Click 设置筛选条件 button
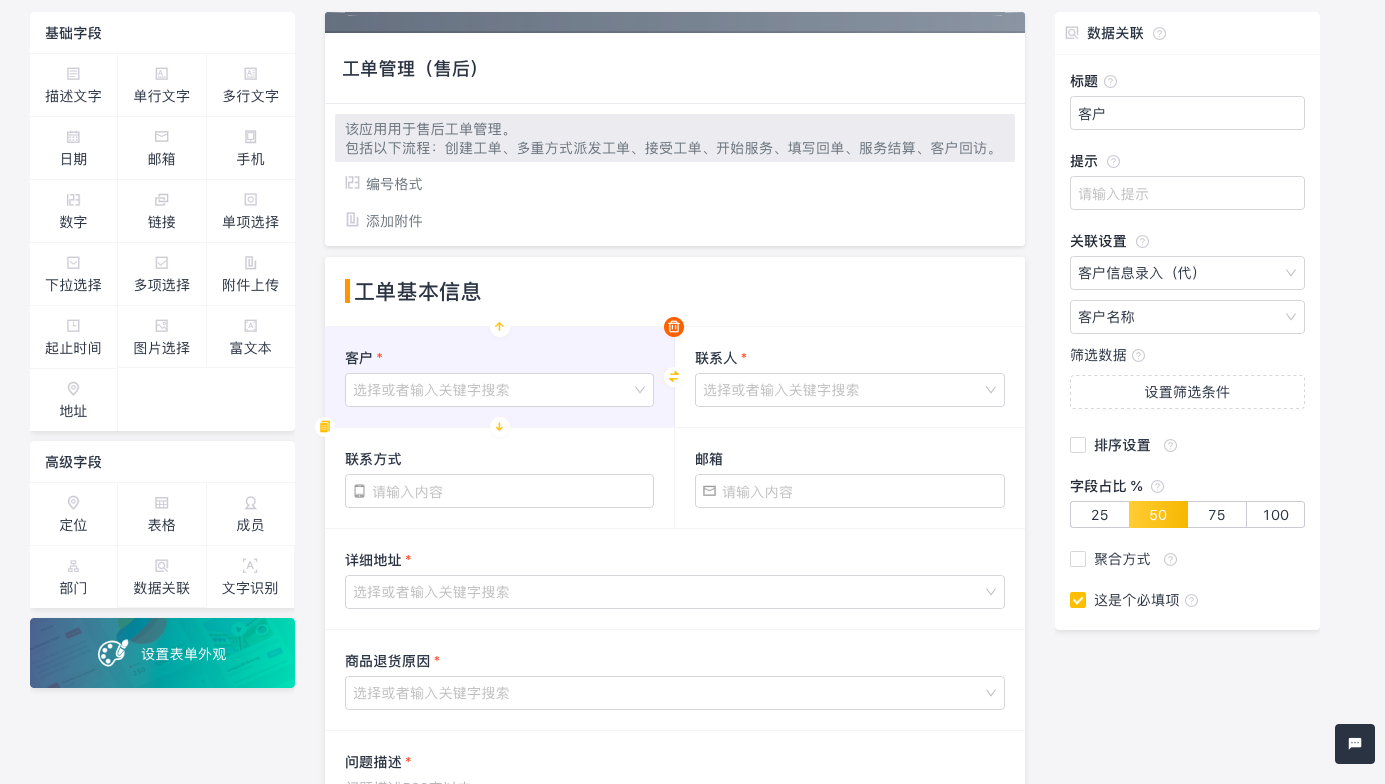Screen dimensions: 1385x784 1187,392
